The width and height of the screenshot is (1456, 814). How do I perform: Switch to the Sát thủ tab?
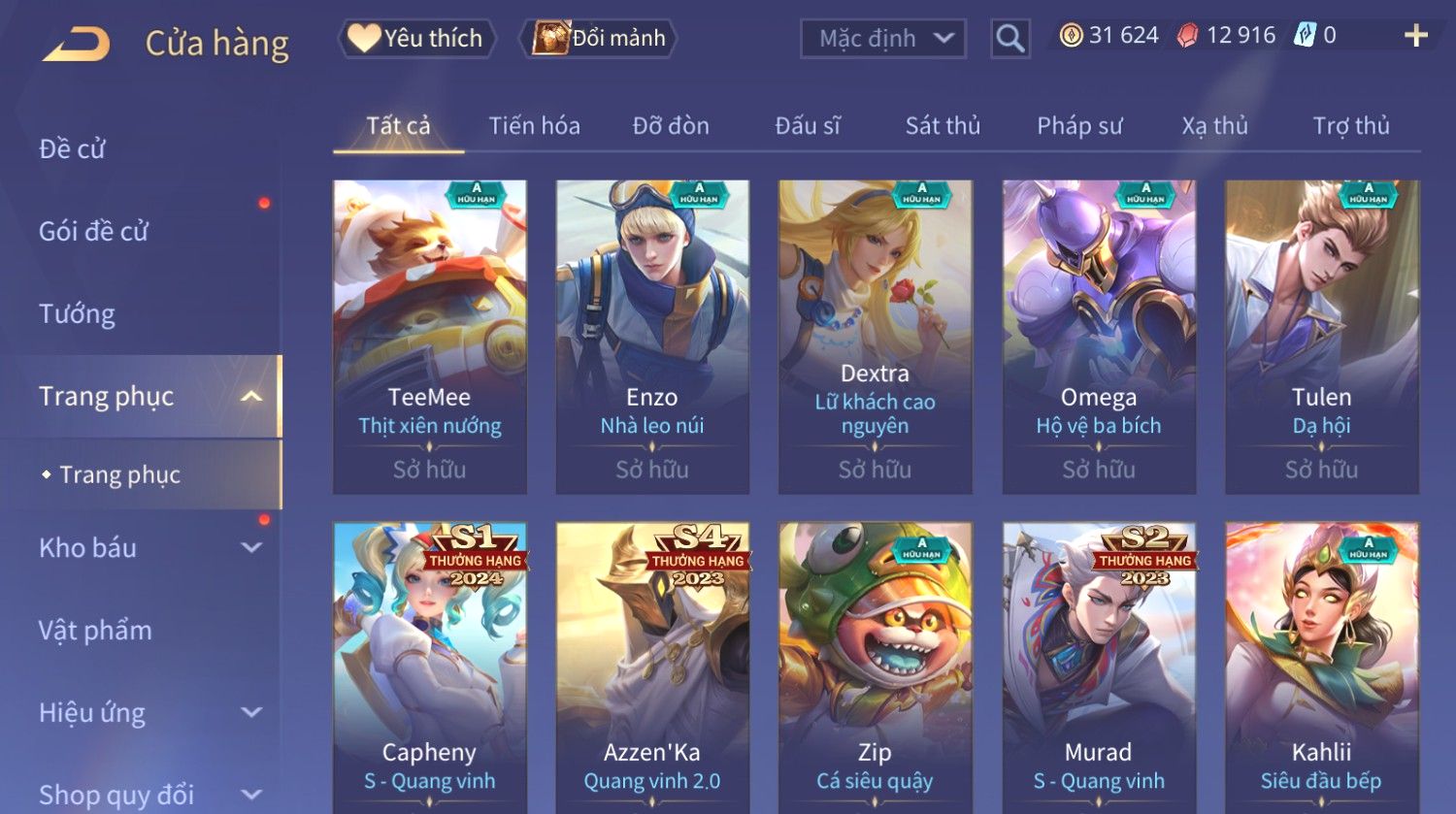[x=943, y=126]
